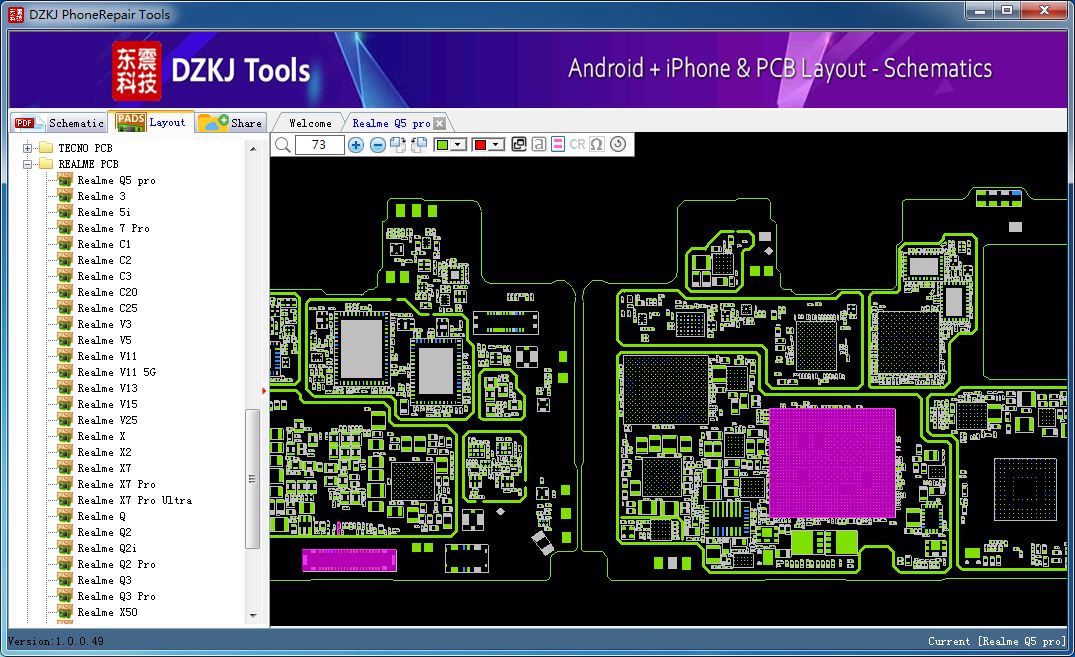Open Realme X50 layout
Image resolution: width=1075 pixels, height=657 pixels.
point(107,612)
